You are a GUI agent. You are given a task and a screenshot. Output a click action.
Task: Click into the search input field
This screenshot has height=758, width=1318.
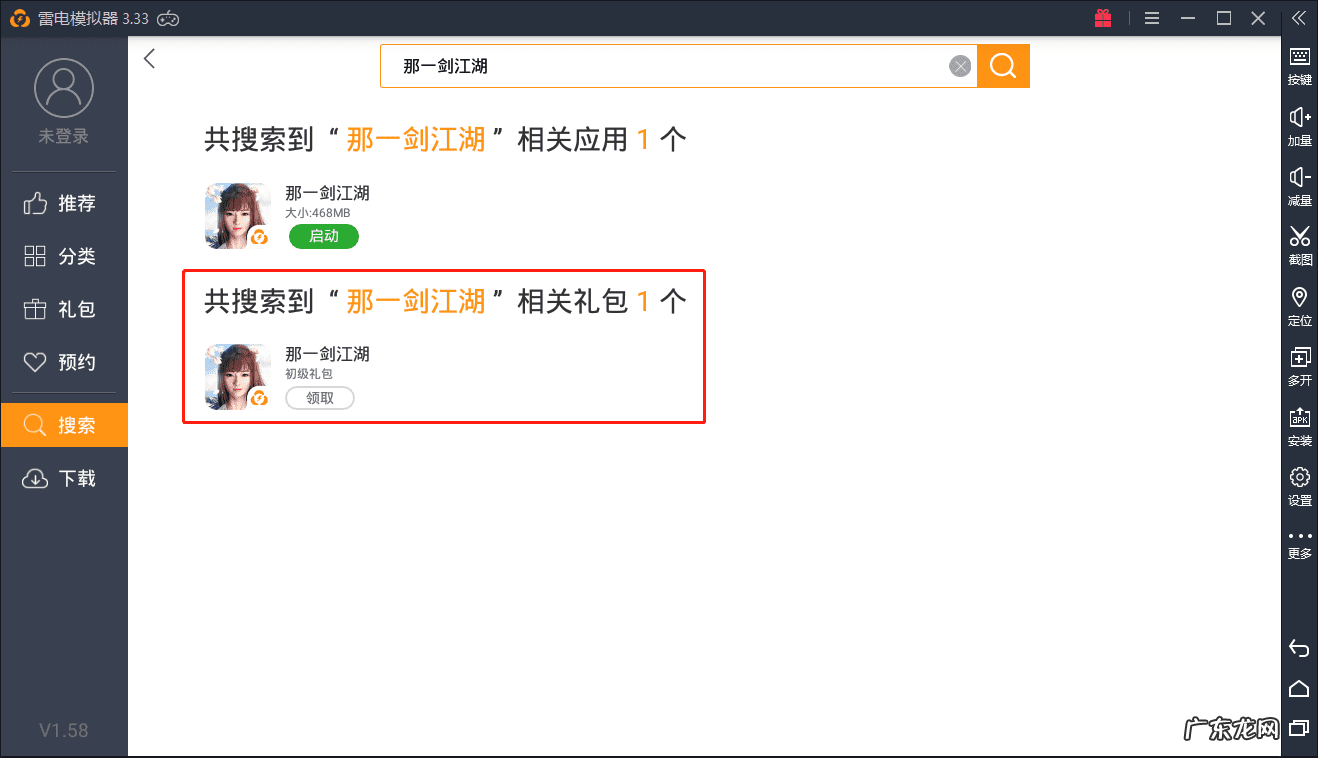pyautogui.click(x=660, y=66)
